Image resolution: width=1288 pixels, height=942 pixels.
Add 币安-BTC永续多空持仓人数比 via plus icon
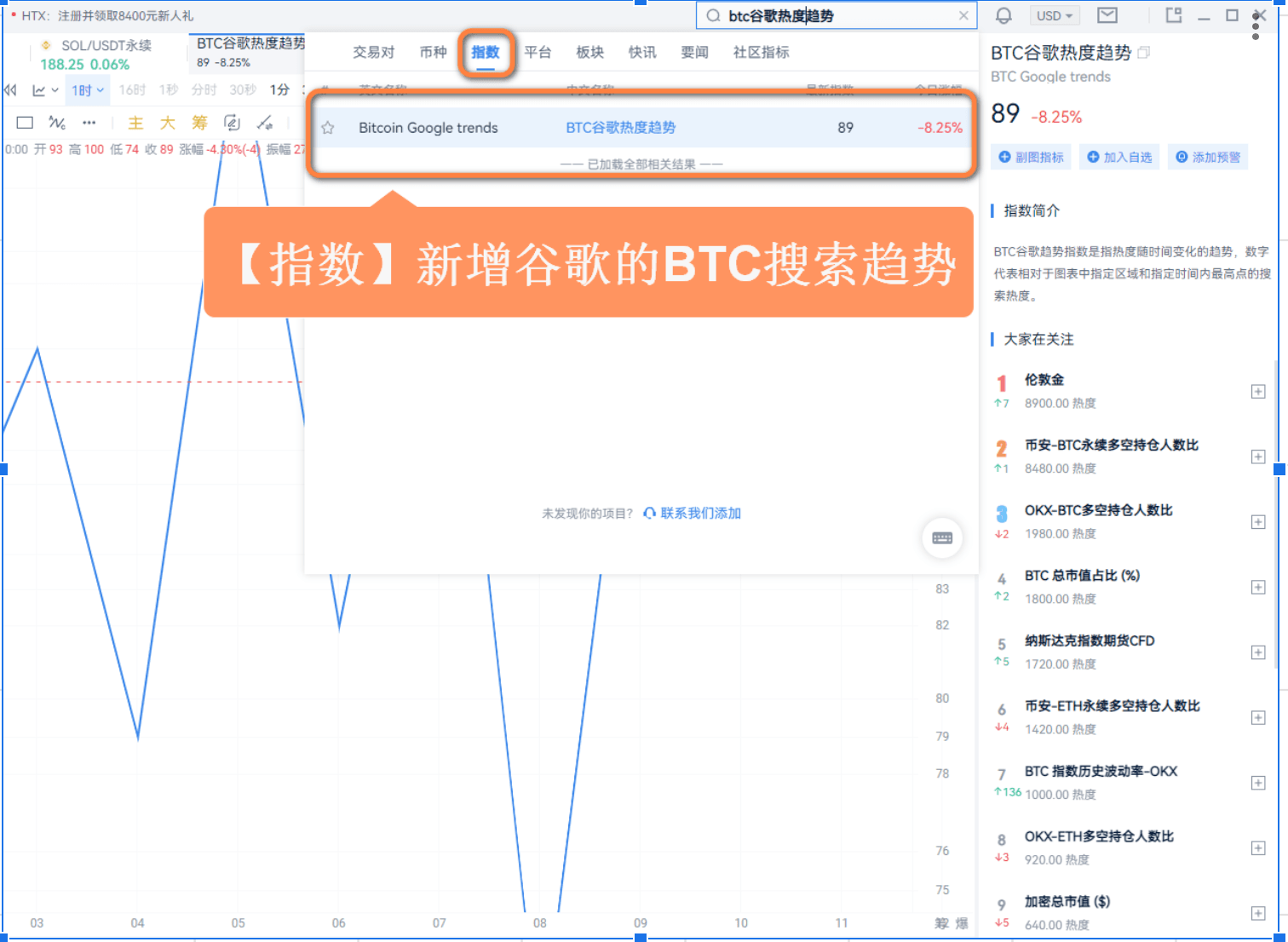click(x=1258, y=457)
